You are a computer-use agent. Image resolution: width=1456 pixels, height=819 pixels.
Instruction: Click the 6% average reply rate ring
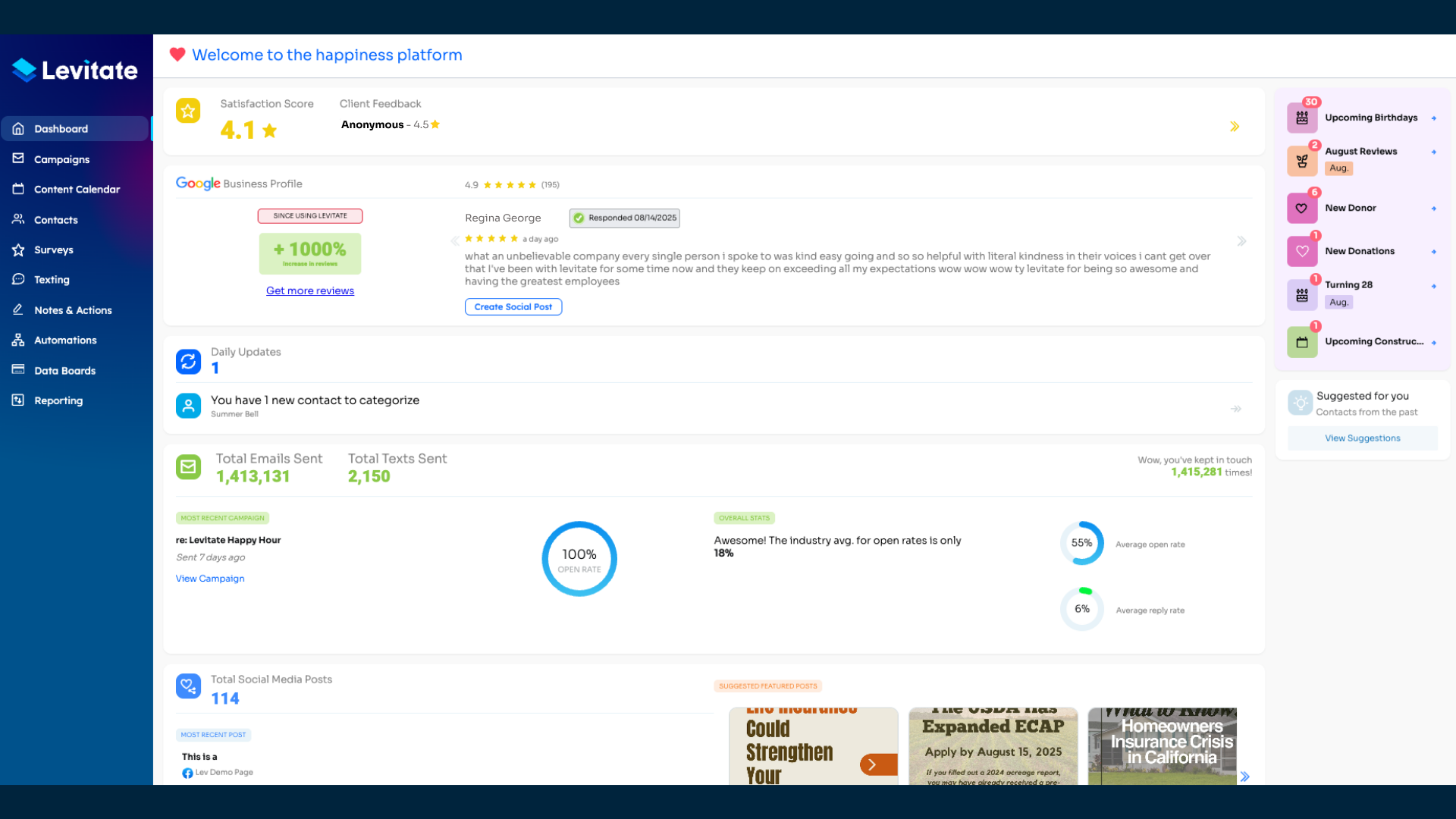1082,609
